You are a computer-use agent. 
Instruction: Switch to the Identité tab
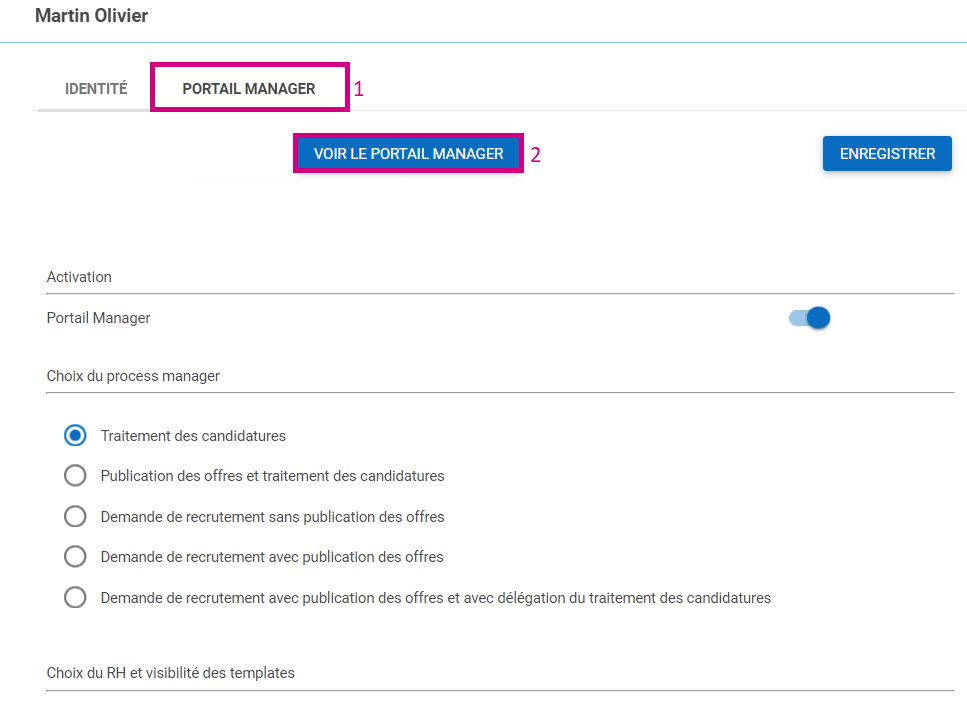96,89
